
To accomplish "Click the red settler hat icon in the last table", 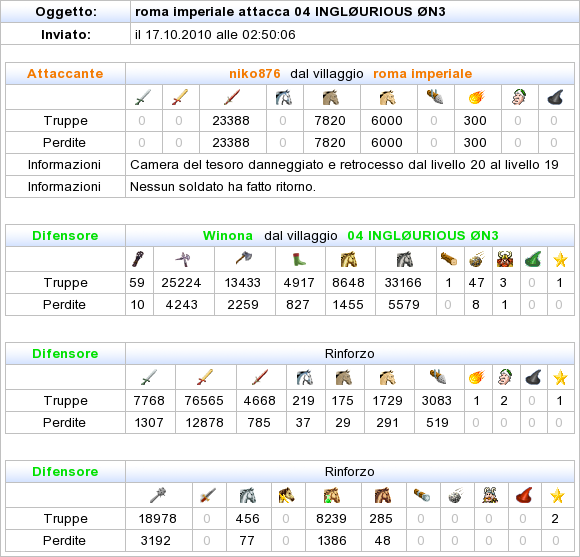I will tap(524, 495).
